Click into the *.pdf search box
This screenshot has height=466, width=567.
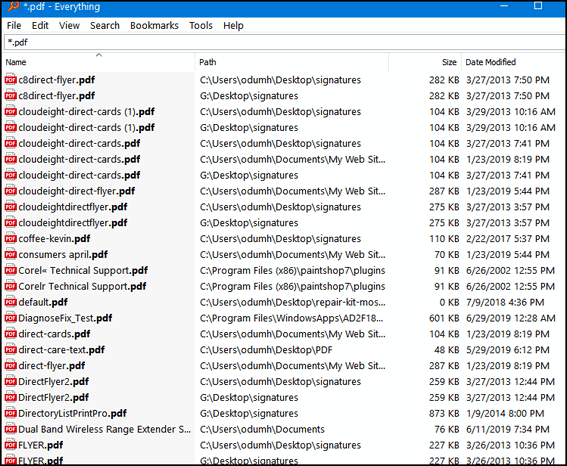pos(285,42)
